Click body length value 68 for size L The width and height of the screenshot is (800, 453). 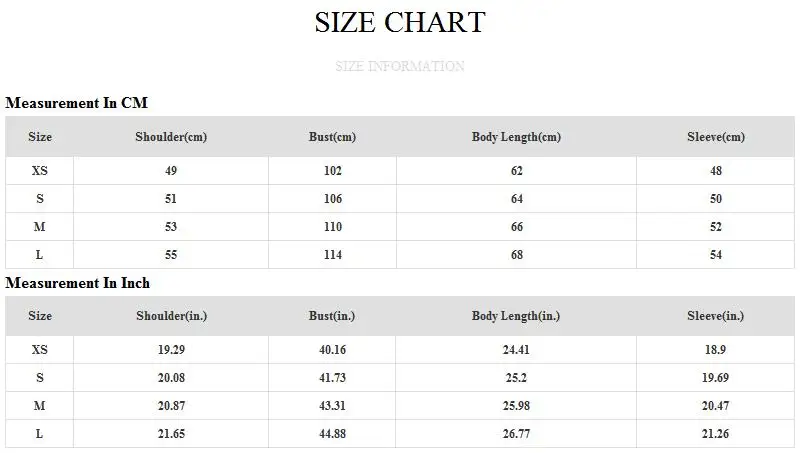[x=517, y=255]
